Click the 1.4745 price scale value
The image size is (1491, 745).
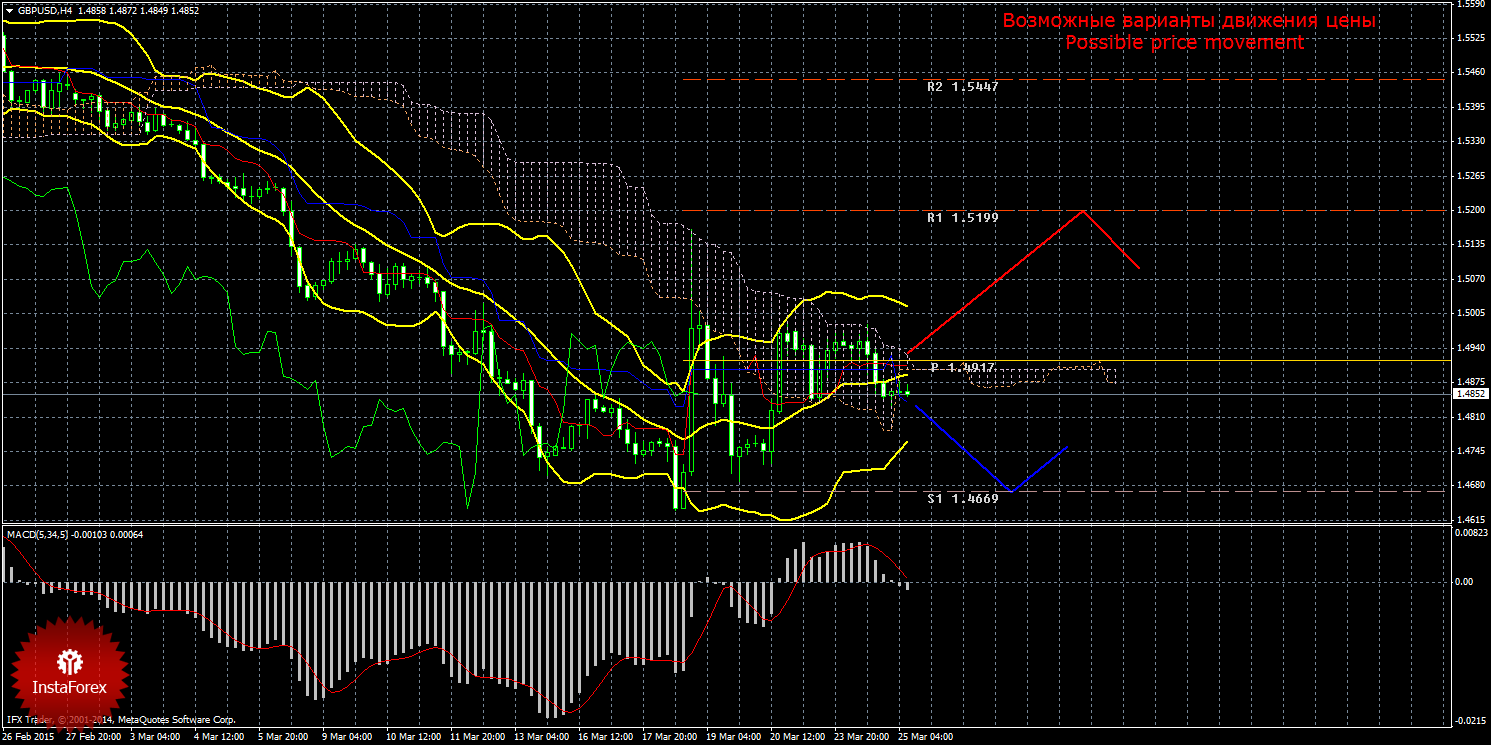[x=1470, y=451]
